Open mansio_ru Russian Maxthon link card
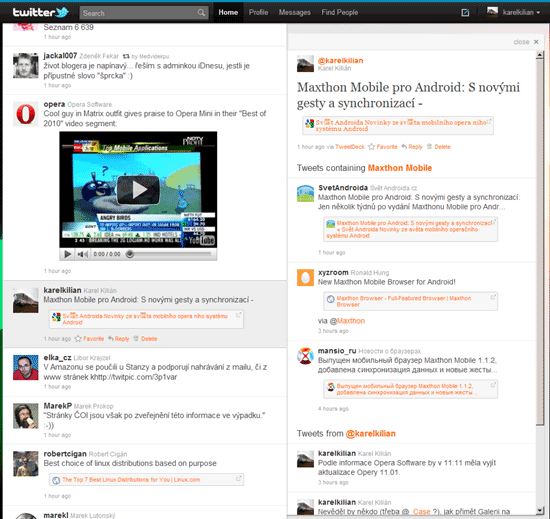This screenshot has width=550, height=519. coord(407,389)
